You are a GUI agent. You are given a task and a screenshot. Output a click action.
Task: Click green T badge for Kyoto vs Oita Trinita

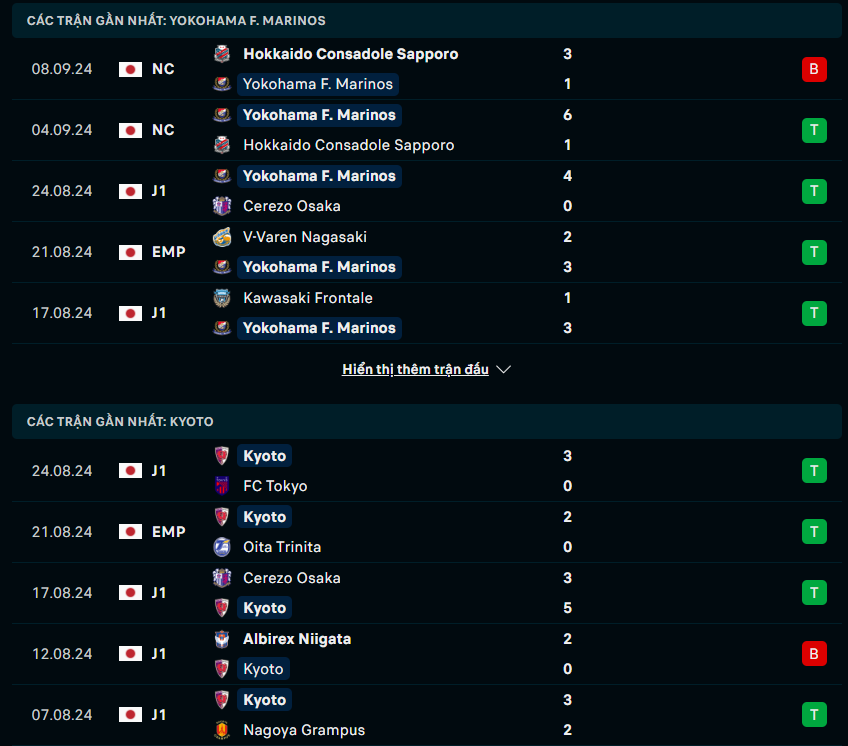[814, 532]
